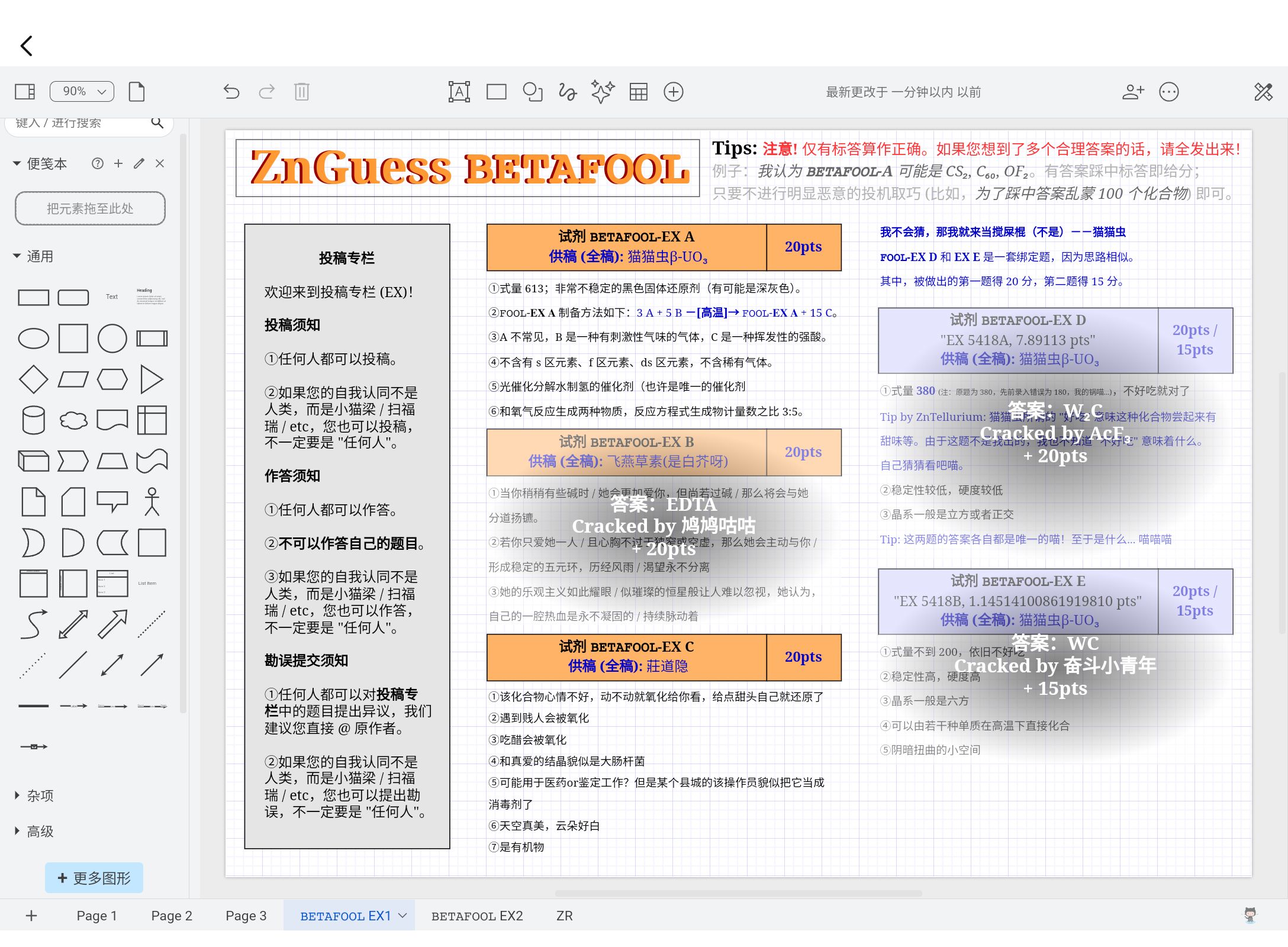The height and width of the screenshot is (947, 1288).
Task: Switch to Page 1 tab
Action: [97, 916]
